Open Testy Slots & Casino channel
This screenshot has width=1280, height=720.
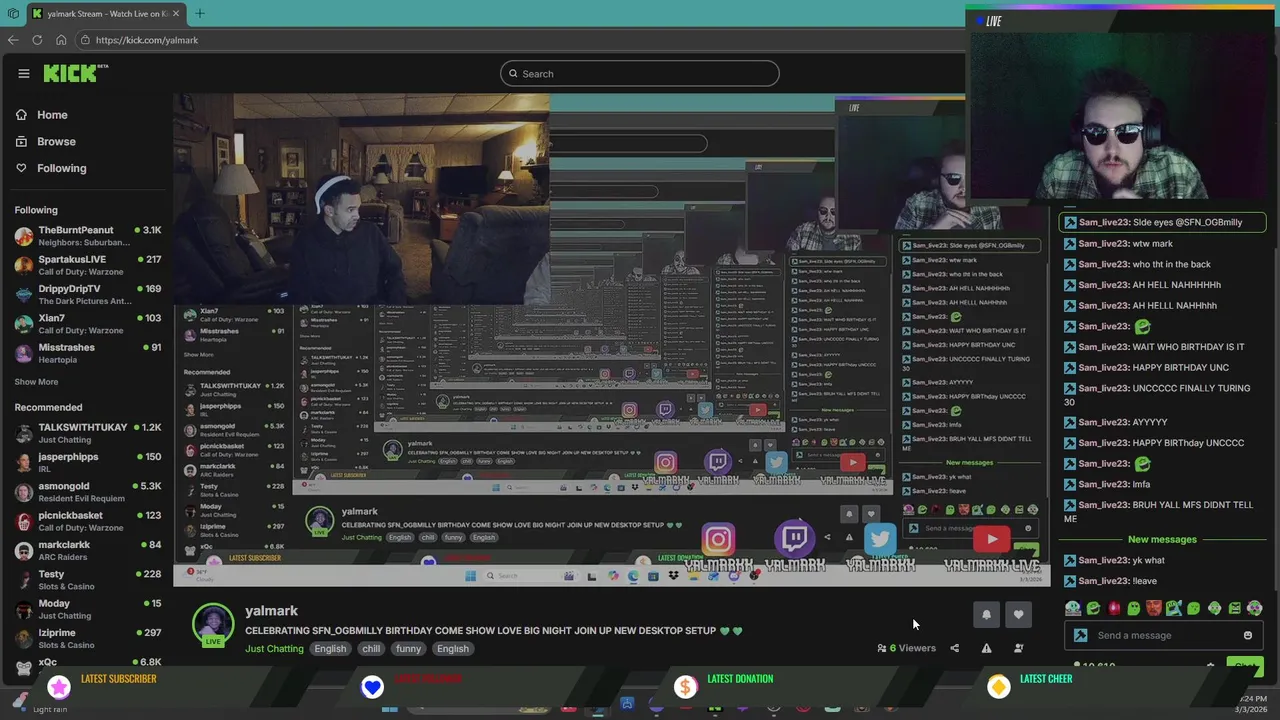coord(88,580)
